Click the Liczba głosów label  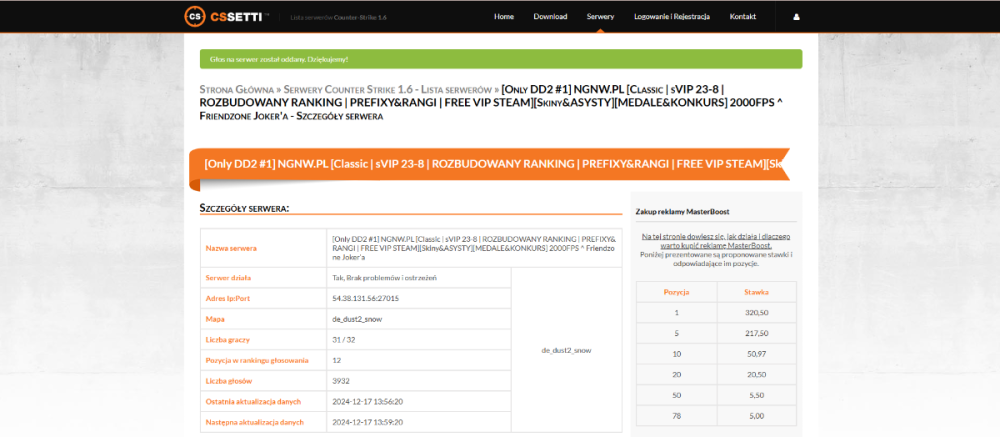(x=229, y=381)
